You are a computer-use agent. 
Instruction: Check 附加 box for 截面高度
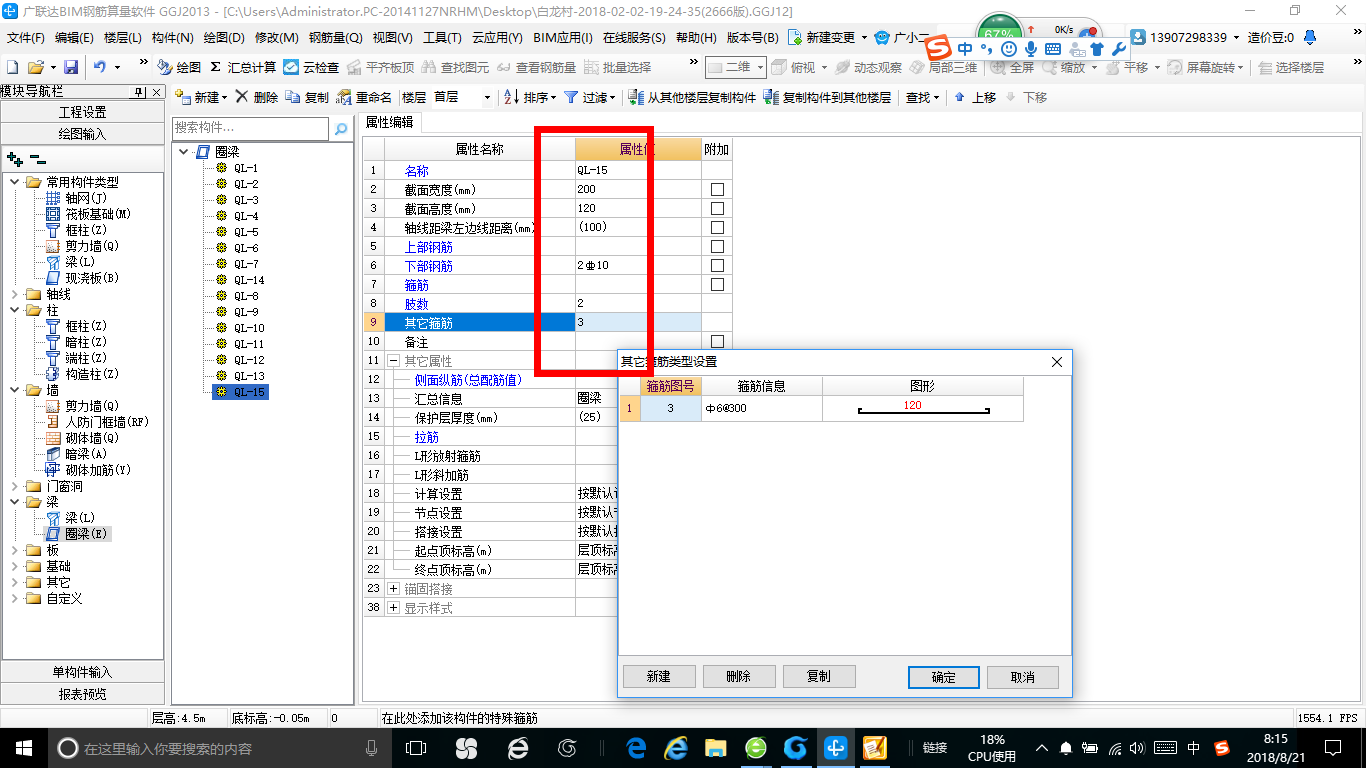coord(717,208)
